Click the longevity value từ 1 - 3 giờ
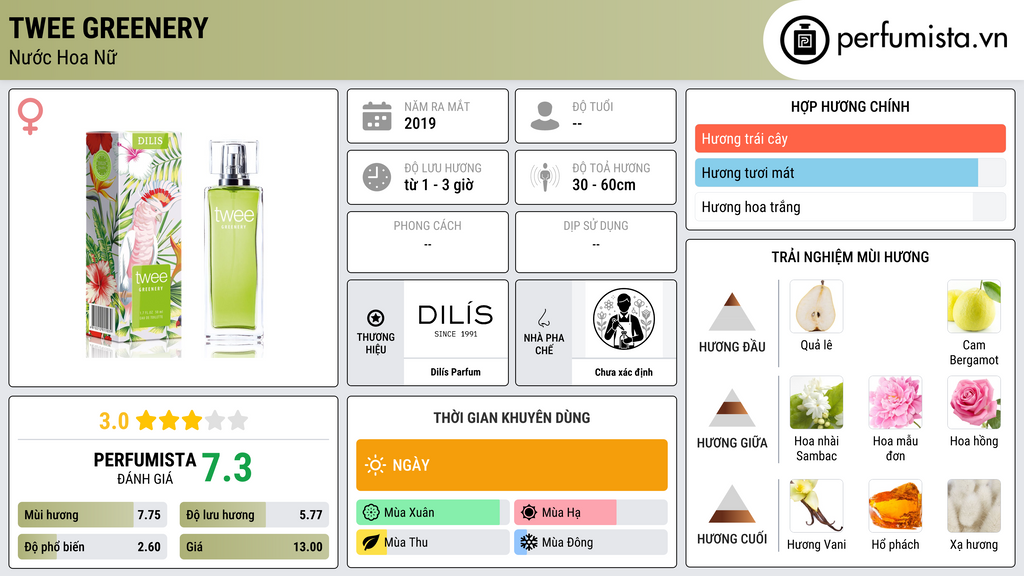 pos(439,185)
